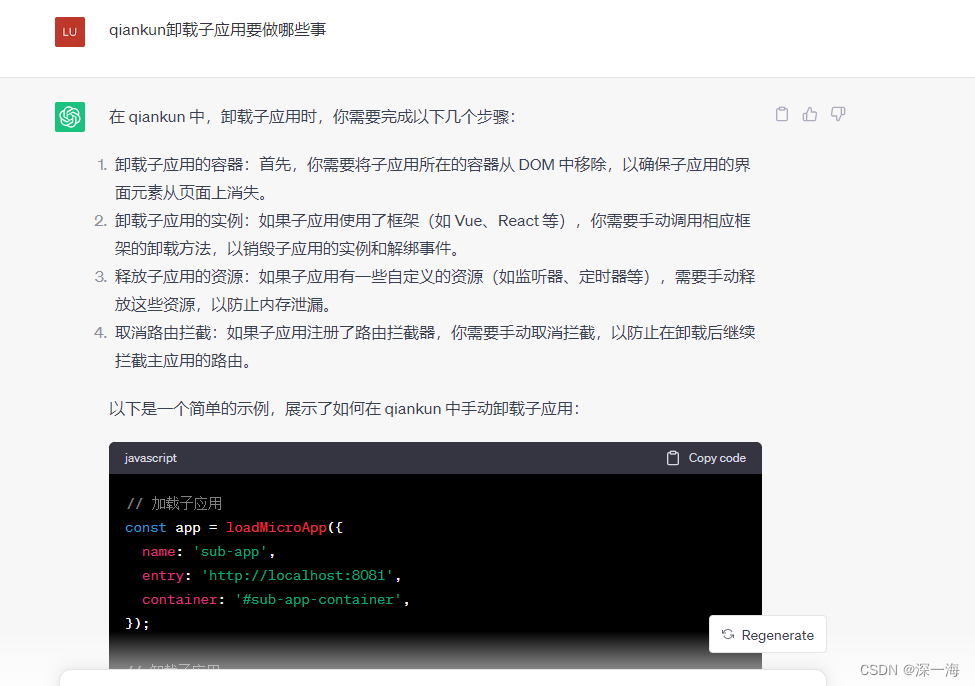Image resolution: width=975 pixels, height=686 pixels.
Task: Click list item 1 卸载子应用的容器
Action: [433, 178]
